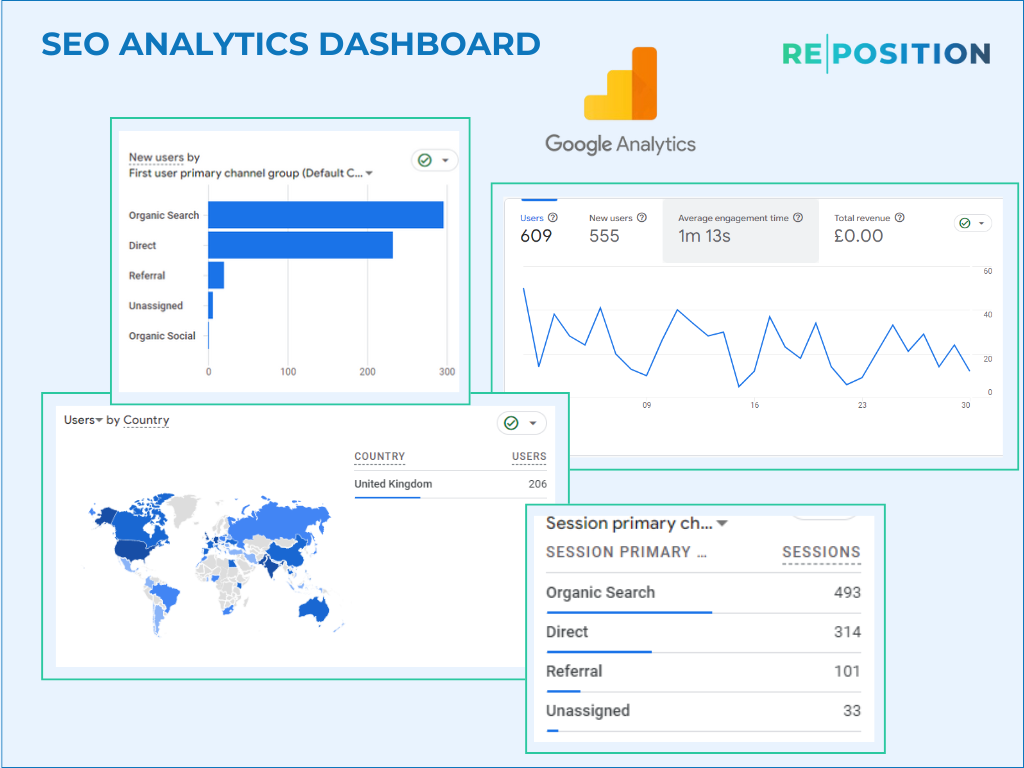
Task: Click the COUNTRY column header
Action: pos(379,456)
